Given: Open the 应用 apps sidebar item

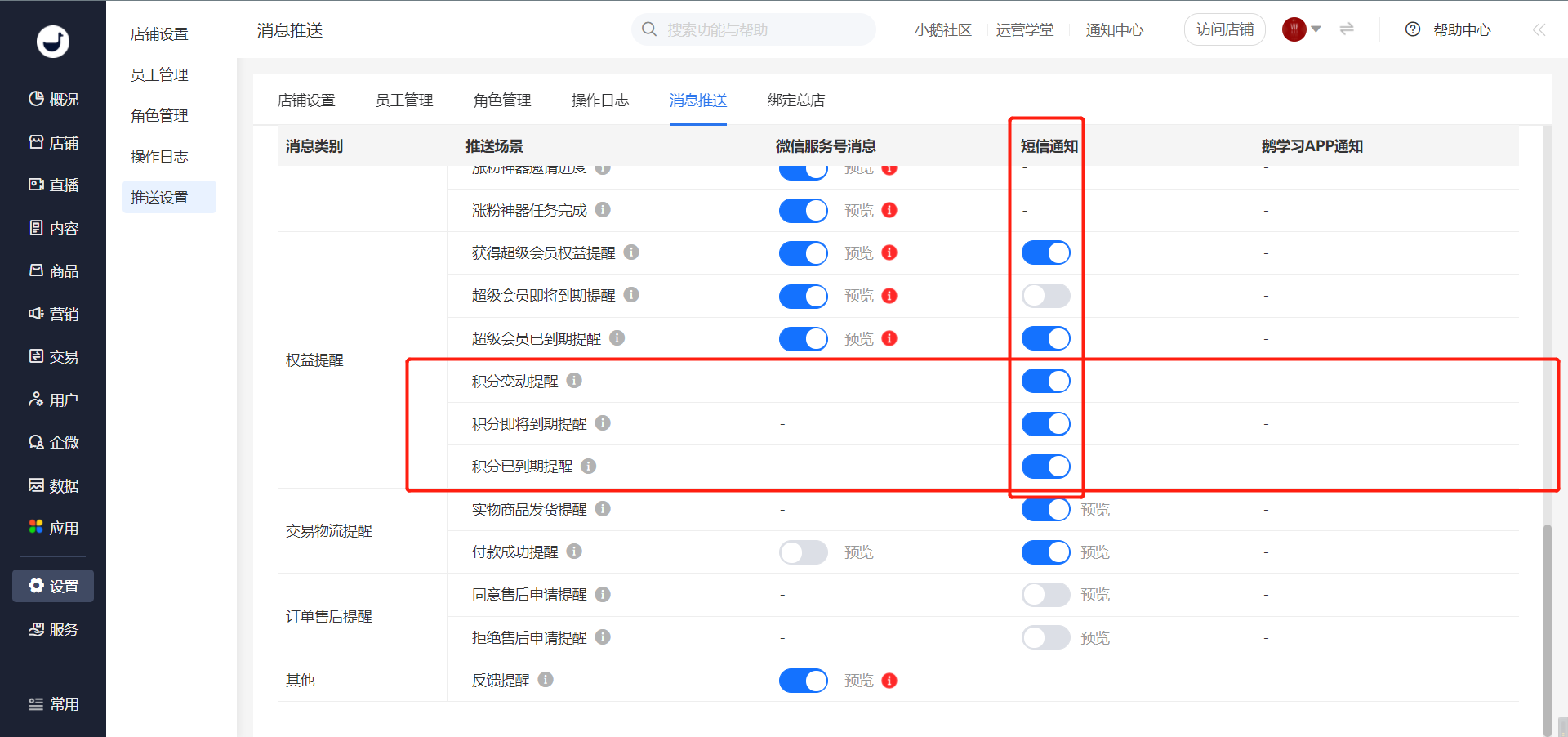Looking at the screenshot, I should pyautogui.click(x=53, y=528).
